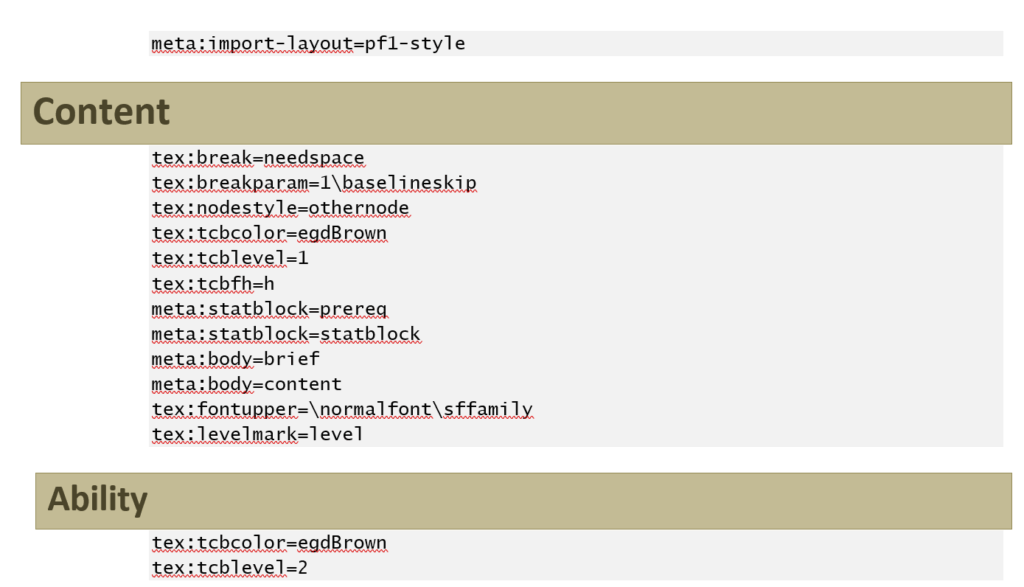Screen dimensions: 1024x587
Task: Click the meta:statblock=prereq line
Action: pyautogui.click(x=269, y=309)
